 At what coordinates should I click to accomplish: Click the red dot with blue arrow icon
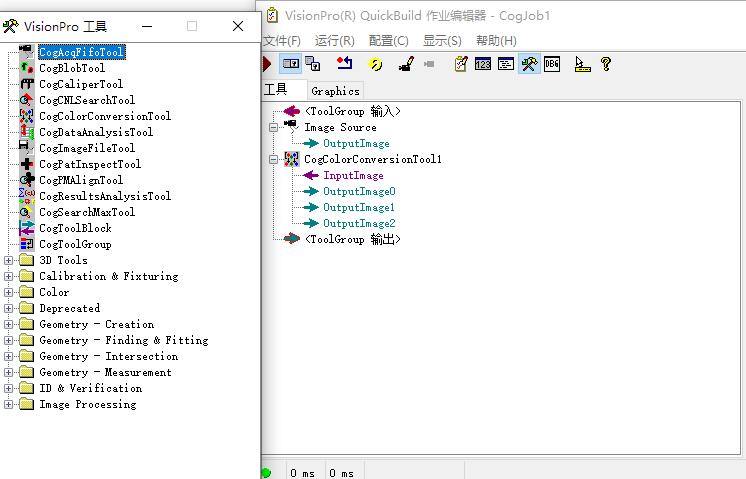[x=344, y=63]
